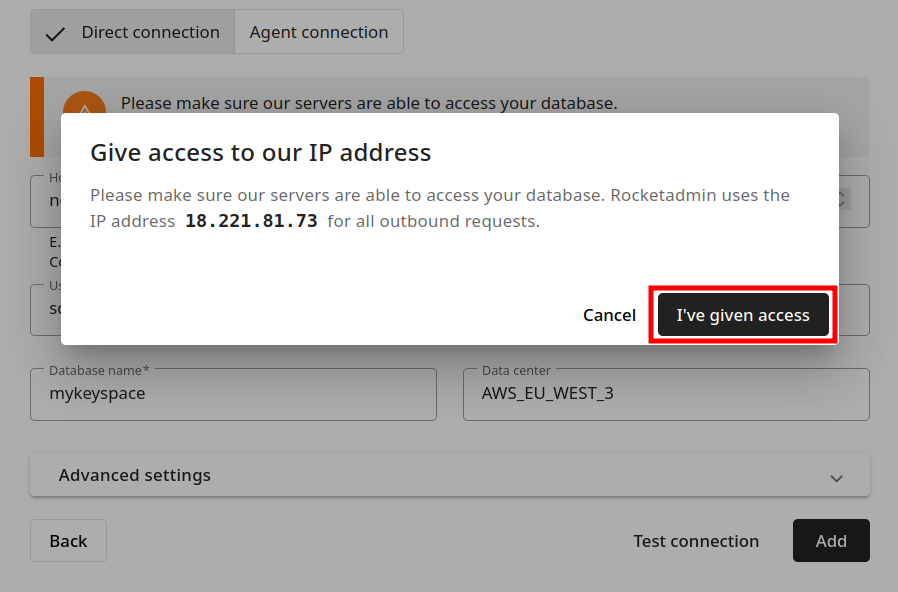This screenshot has width=898, height=592.
Task: Confirm with "I've given access" button
Action: tap(743, 315)
